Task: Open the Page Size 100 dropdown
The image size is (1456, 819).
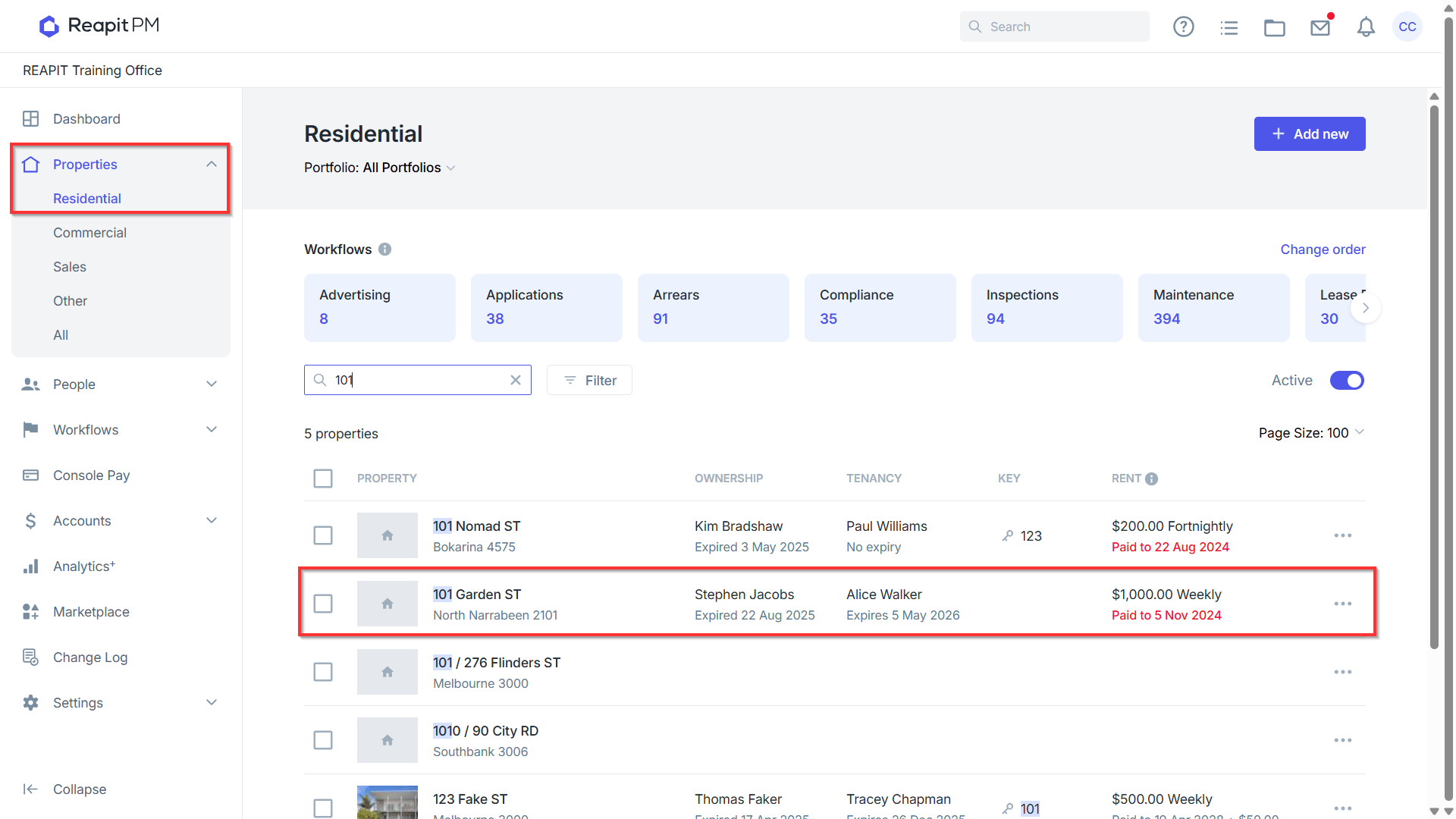Action: 1311,433
